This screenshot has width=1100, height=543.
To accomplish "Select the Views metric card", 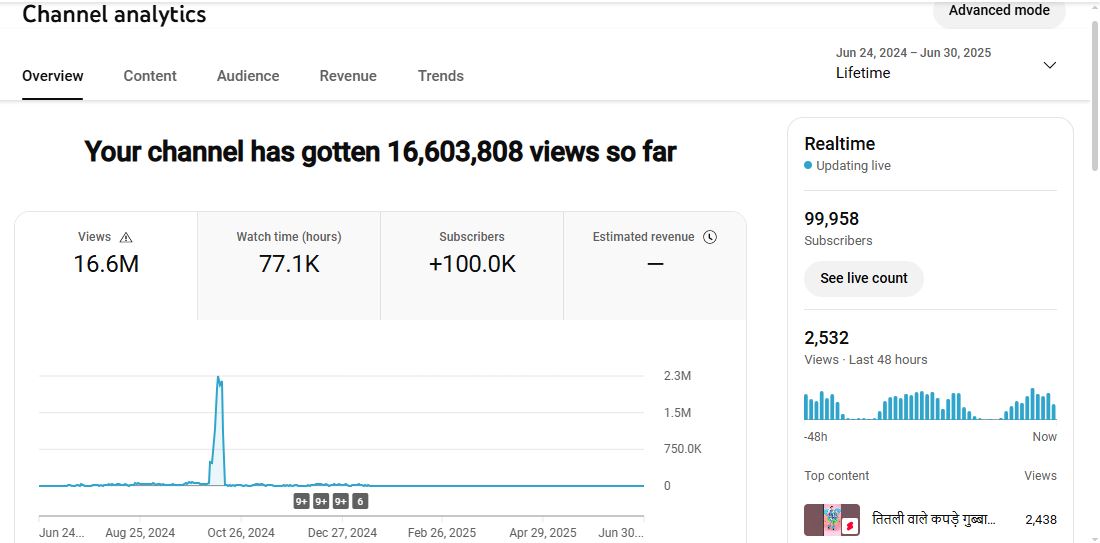I will [106, 266].
